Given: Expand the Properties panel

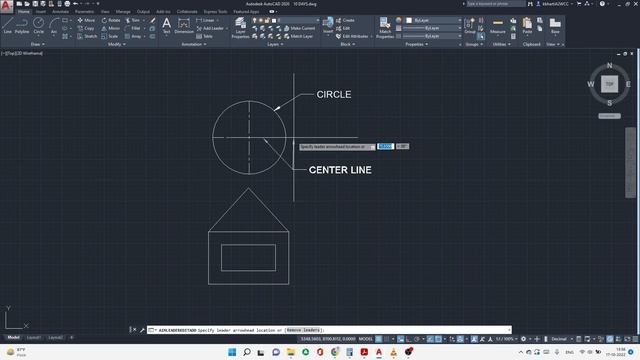Looking at the screenshot, I should (x=416, y=44).
